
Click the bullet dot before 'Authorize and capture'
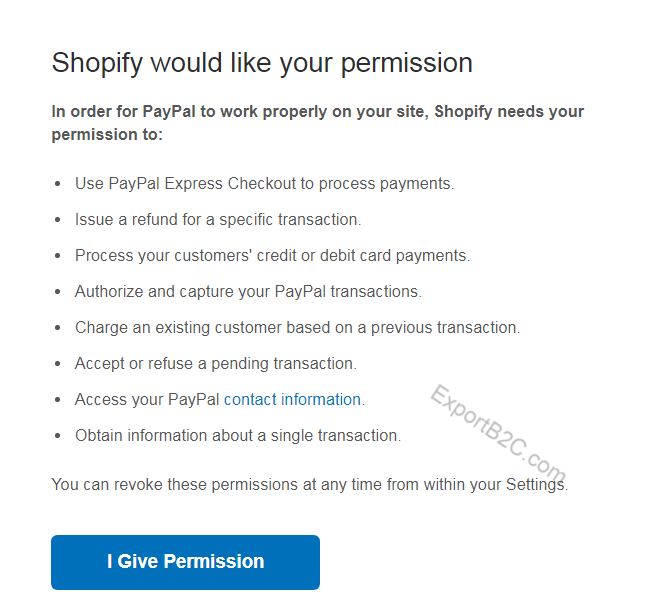click(x=57, y=292)
